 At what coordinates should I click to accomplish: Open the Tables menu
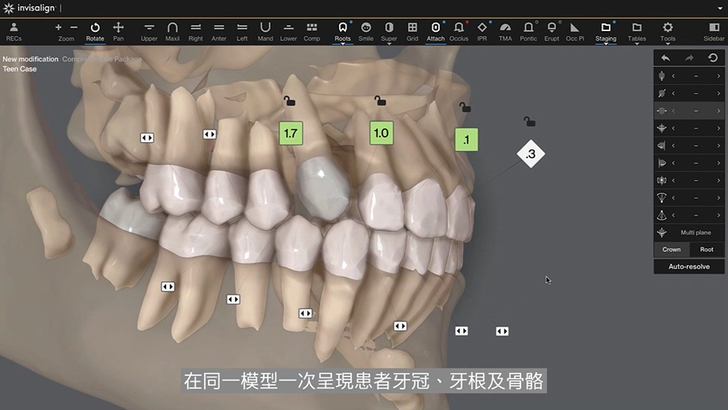click(637, 32)
